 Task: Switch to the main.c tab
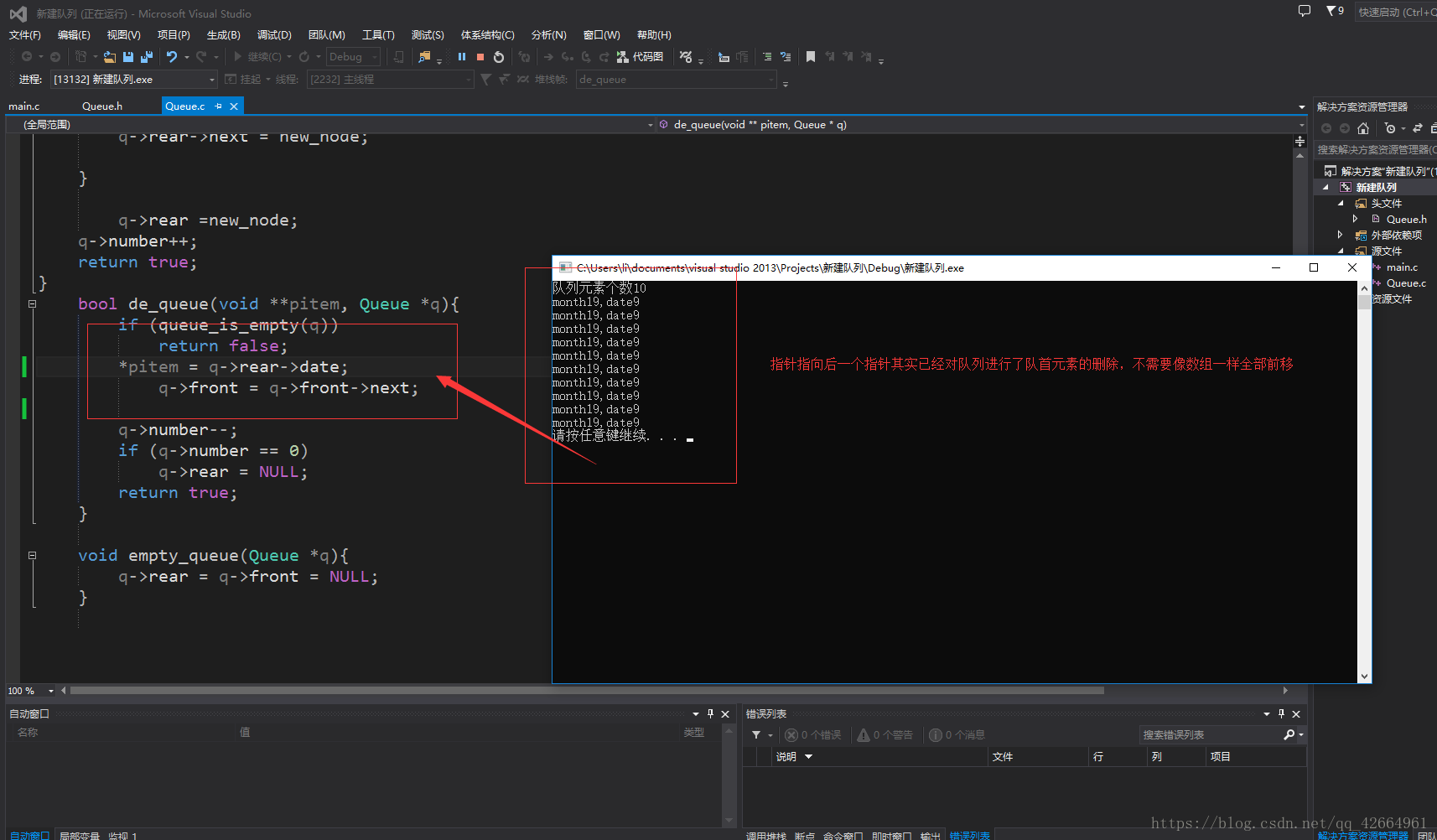point(24,106)
